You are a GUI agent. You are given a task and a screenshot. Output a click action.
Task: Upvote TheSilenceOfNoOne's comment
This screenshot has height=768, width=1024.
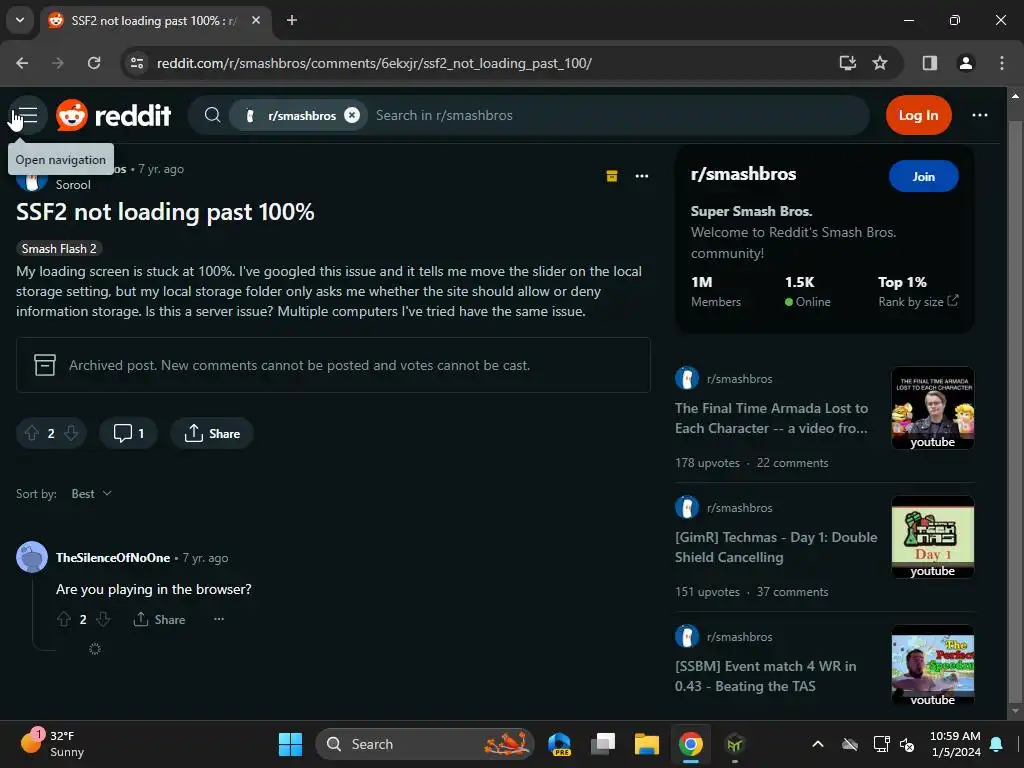pyautogui.click(x=63, y=619)
